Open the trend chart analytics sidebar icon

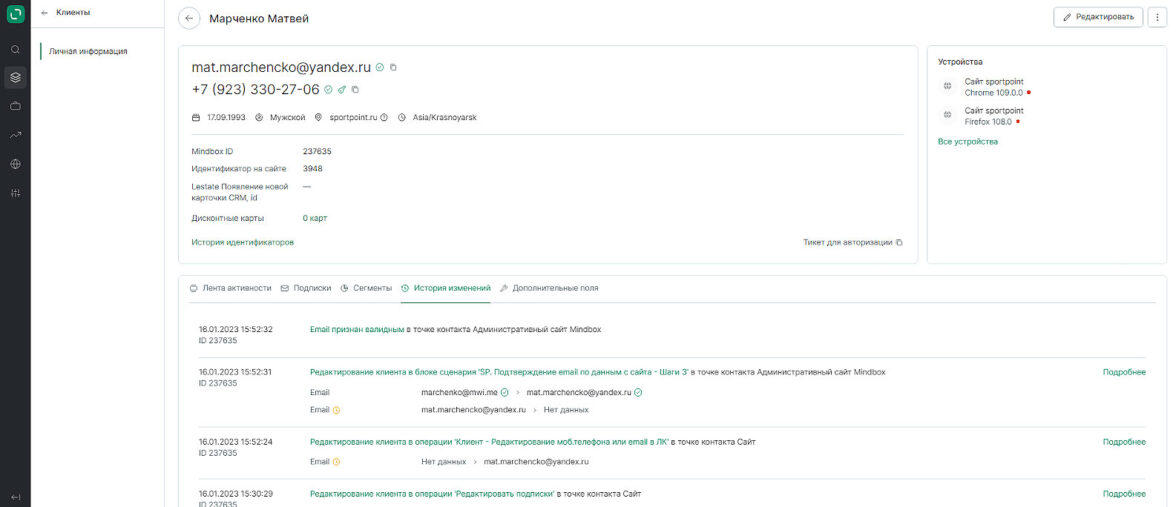point(15,135)
